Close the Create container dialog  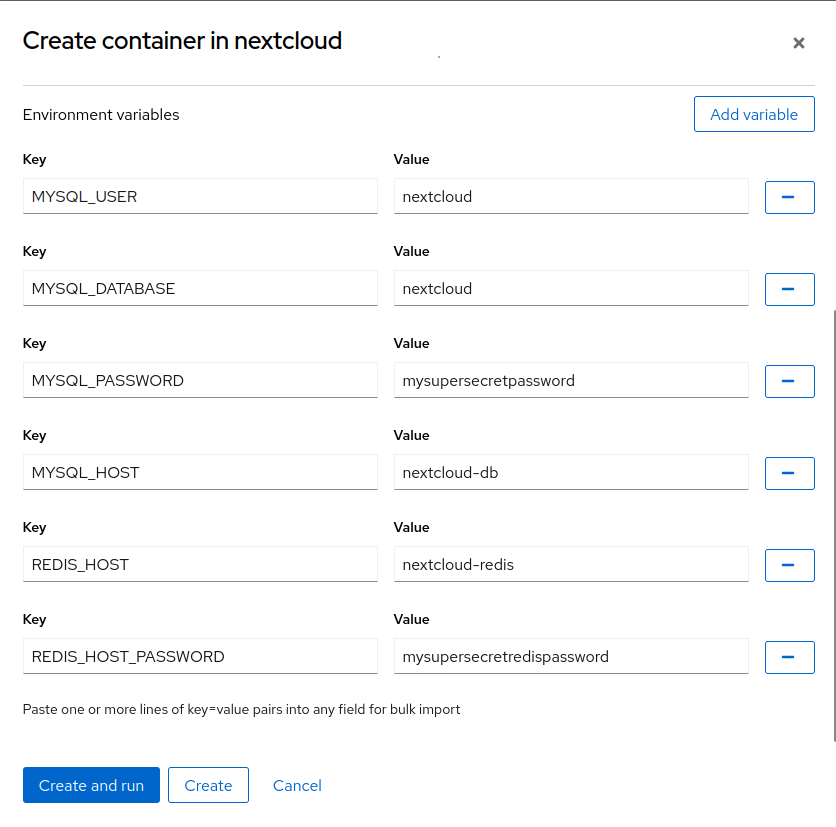(x=798, y=43)
